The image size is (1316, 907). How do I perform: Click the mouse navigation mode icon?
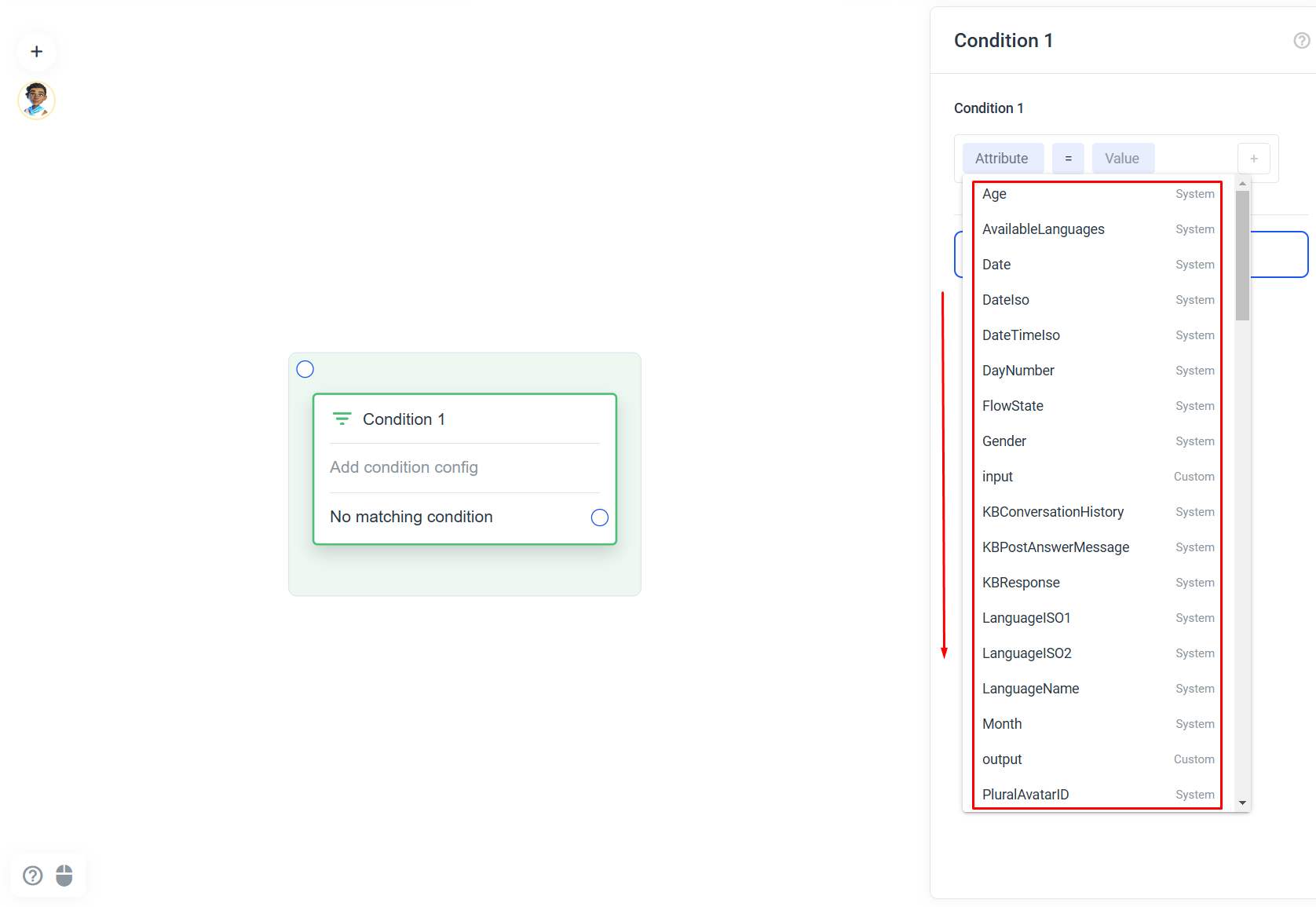64,876
